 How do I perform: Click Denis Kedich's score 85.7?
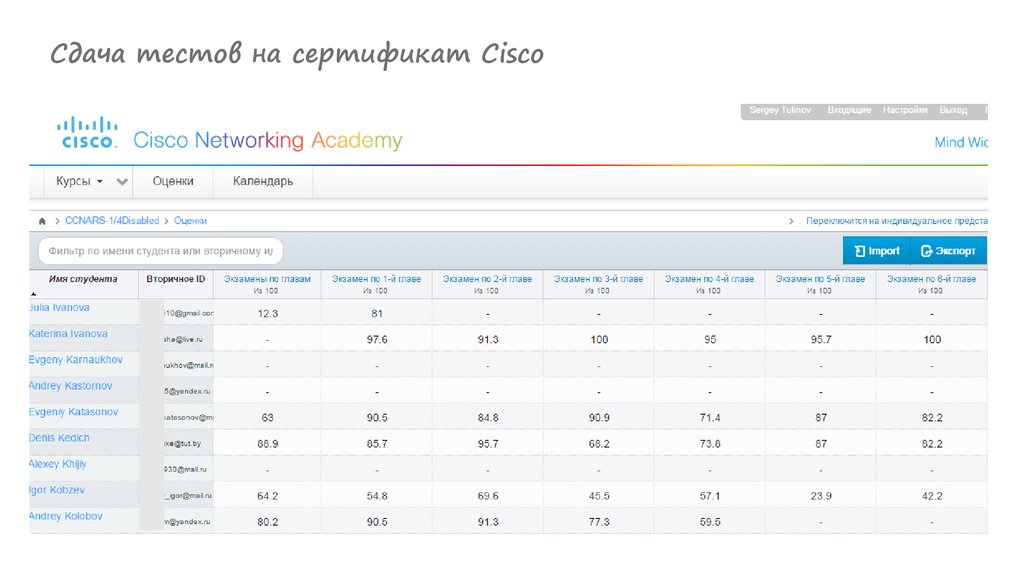[x=377, y=444]
